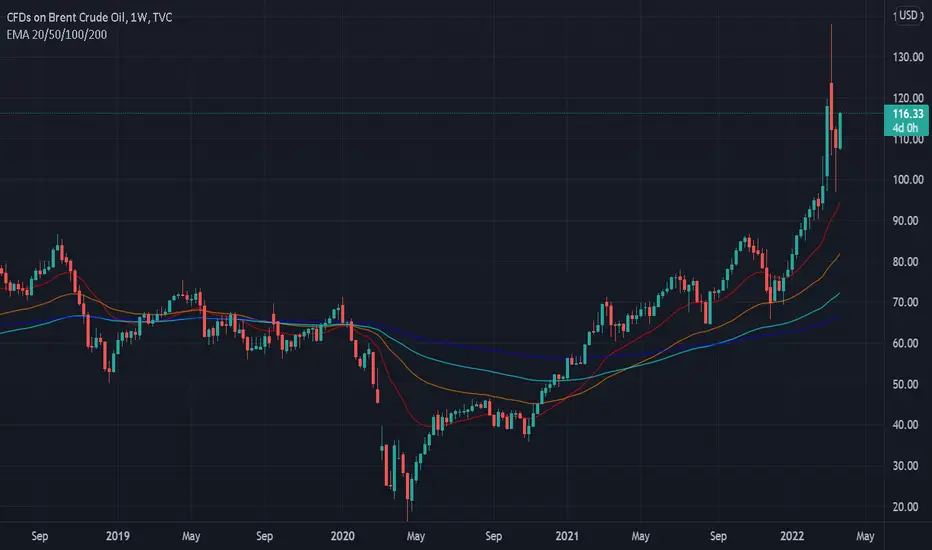Click the 50.00 price axis label
The height and width of the screenshot is (550, 932).
(x=905, y=384)
